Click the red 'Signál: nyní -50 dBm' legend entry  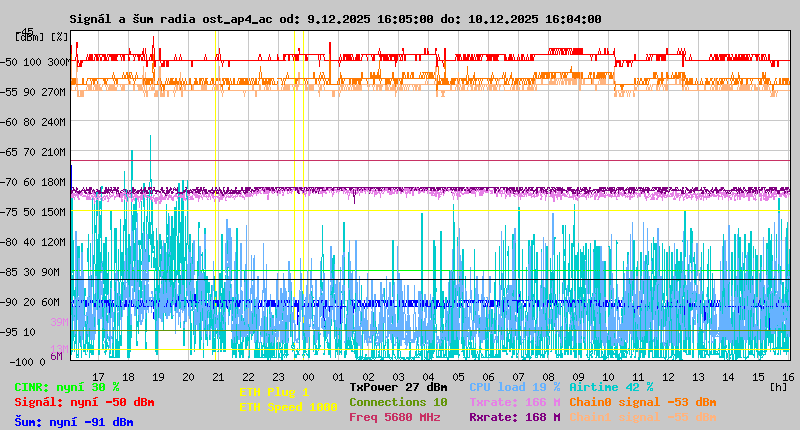tap(84, 402)
